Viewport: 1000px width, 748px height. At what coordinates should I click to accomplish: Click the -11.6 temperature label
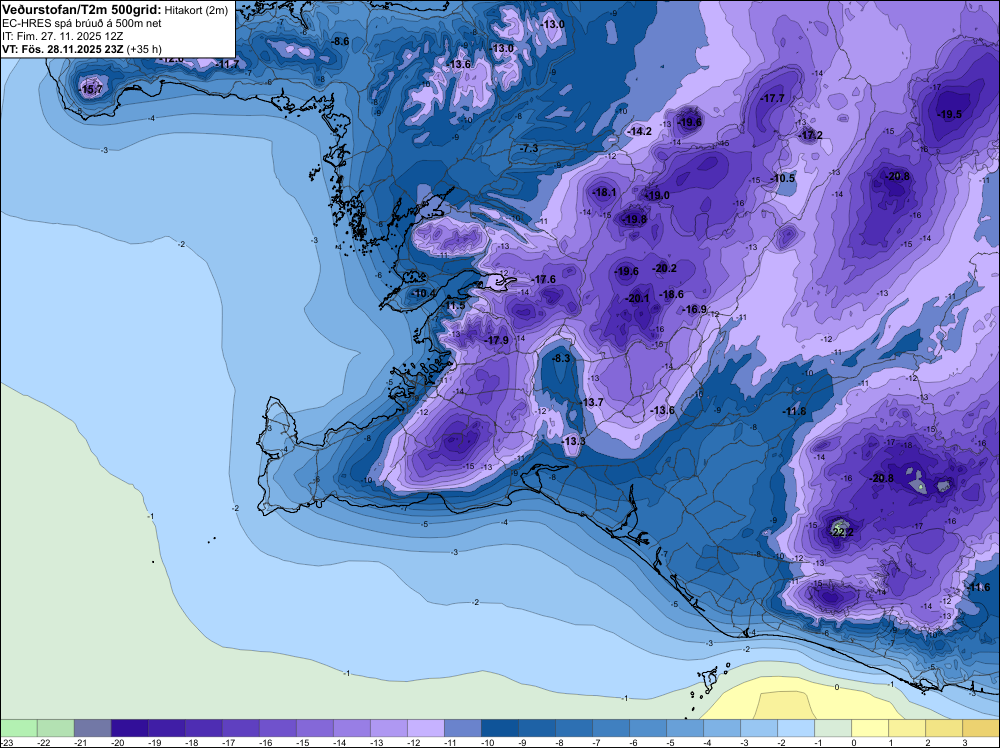[x=979, y=587]
